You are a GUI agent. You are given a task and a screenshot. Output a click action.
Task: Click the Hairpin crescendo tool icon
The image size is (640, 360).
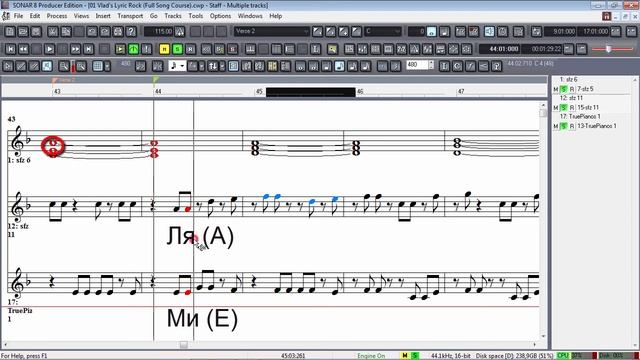tap(484, 66)
